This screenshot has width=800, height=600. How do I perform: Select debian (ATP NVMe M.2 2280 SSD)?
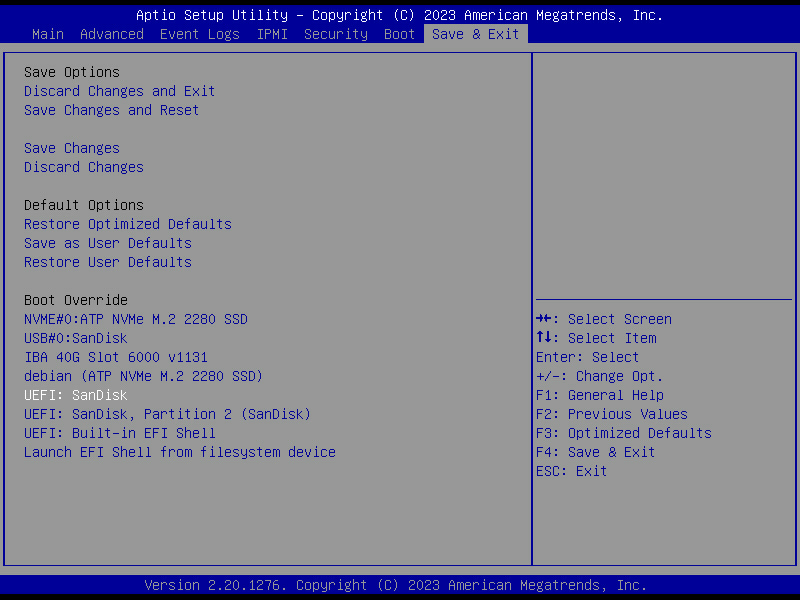tap(143, 377)
